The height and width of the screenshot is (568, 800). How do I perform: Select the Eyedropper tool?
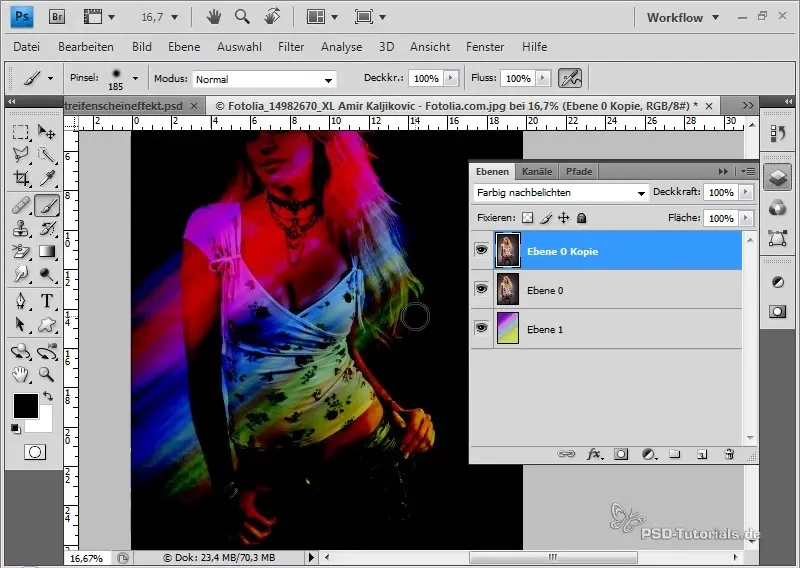pos(46,178)
